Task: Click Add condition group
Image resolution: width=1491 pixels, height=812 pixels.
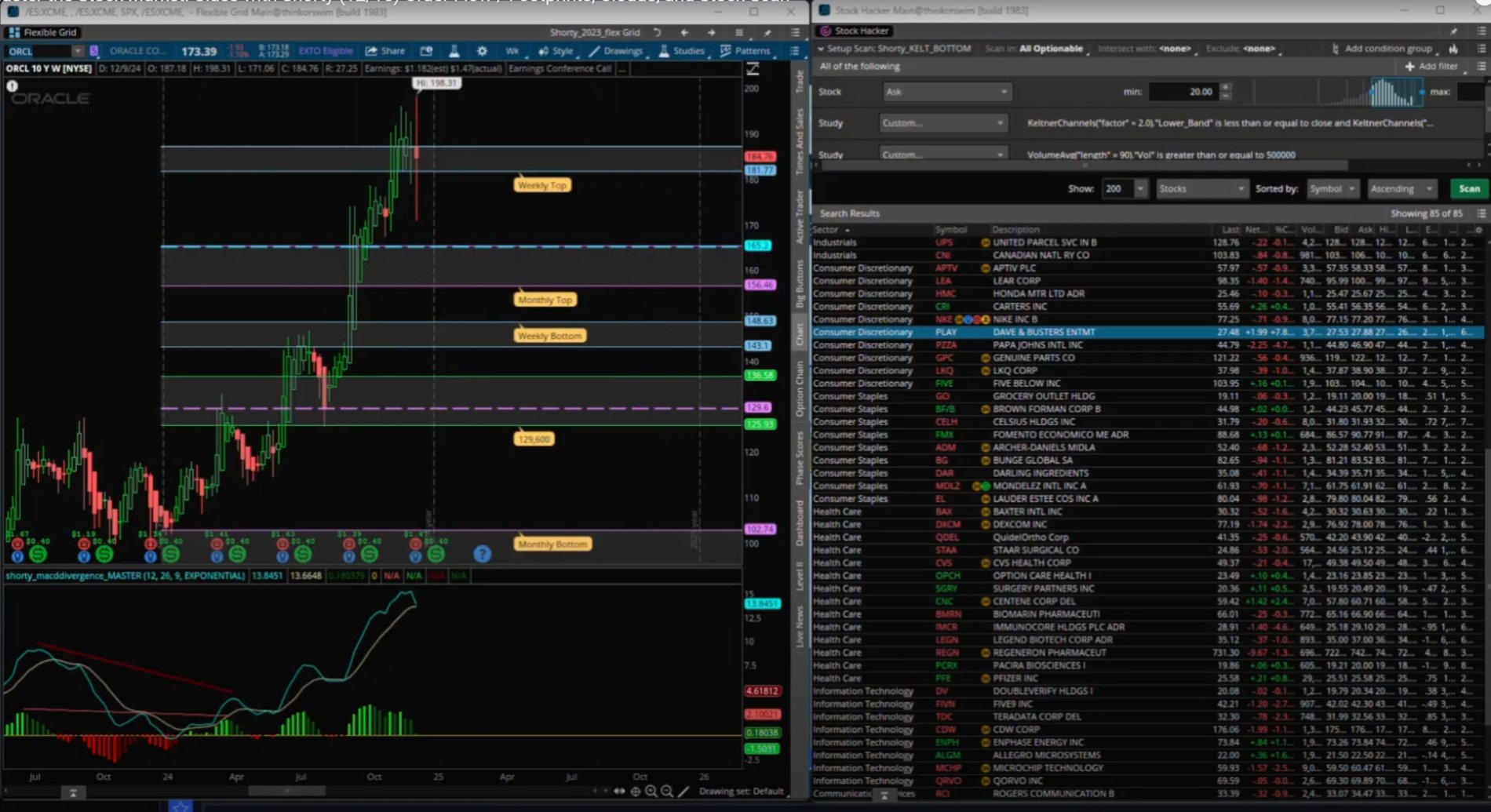Action: [1388, 49]
